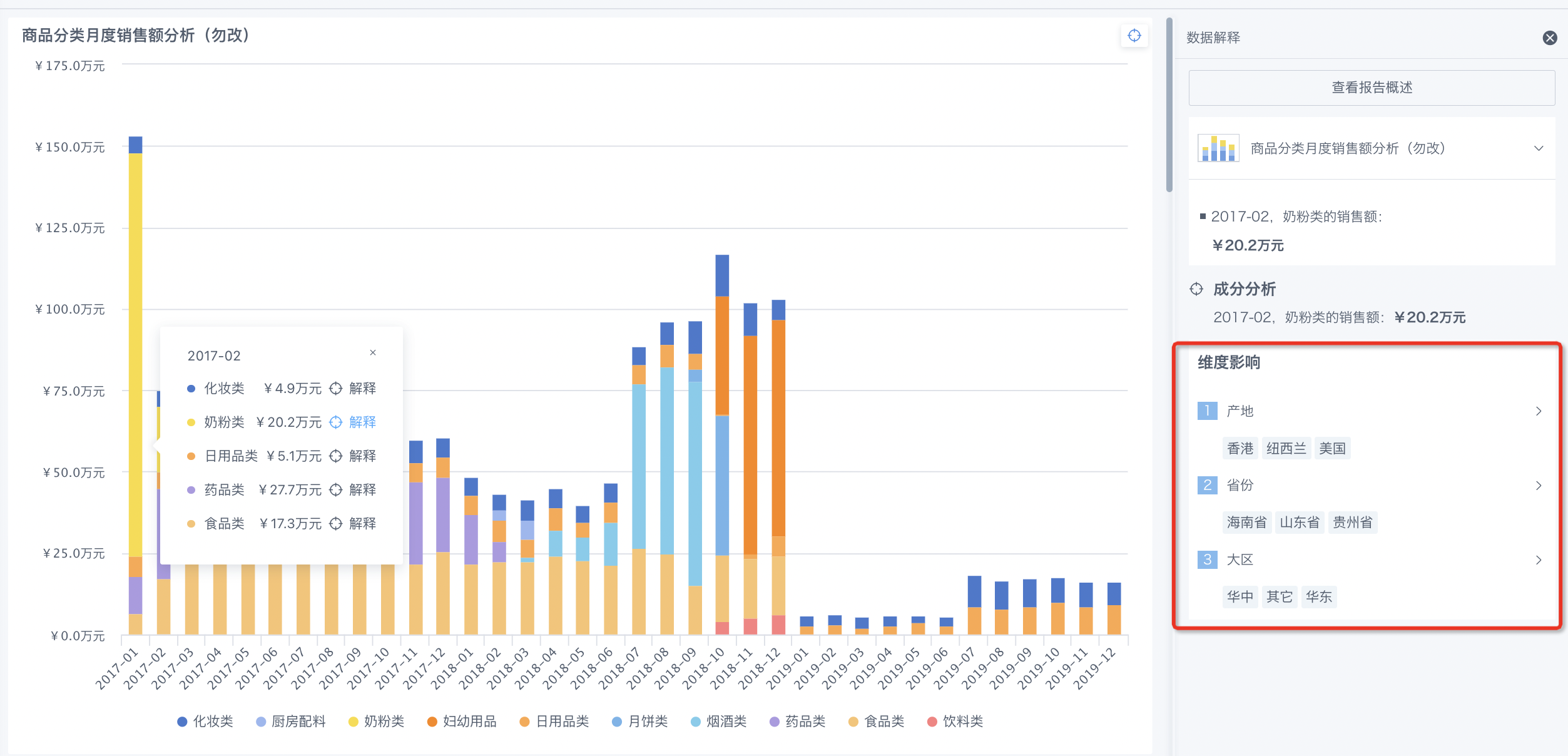Click the 维度影响 heading
This screenshot has height=756, width=1568.
(1229, 362)
